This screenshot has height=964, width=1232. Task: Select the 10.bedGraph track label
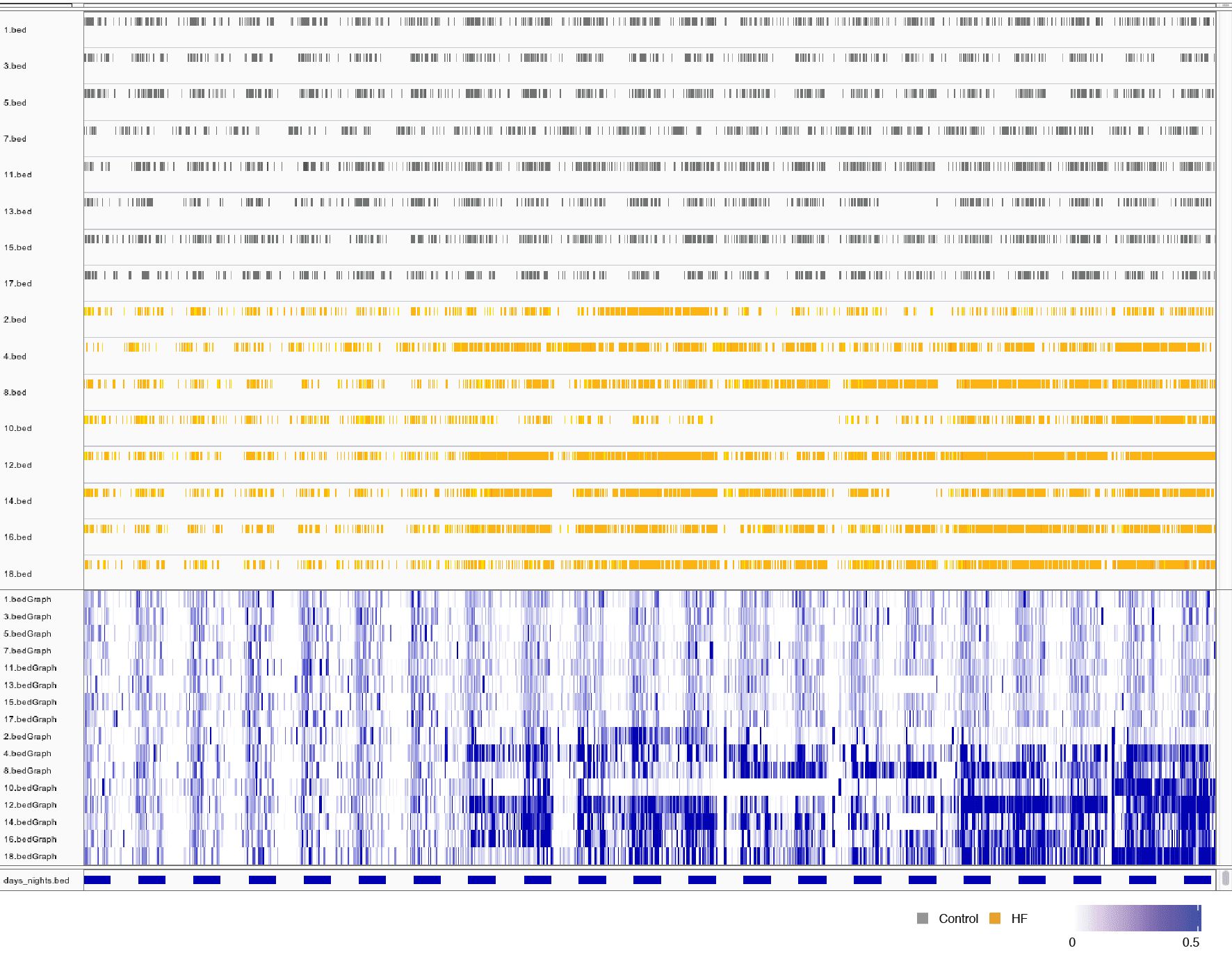[x=31, y=788]
